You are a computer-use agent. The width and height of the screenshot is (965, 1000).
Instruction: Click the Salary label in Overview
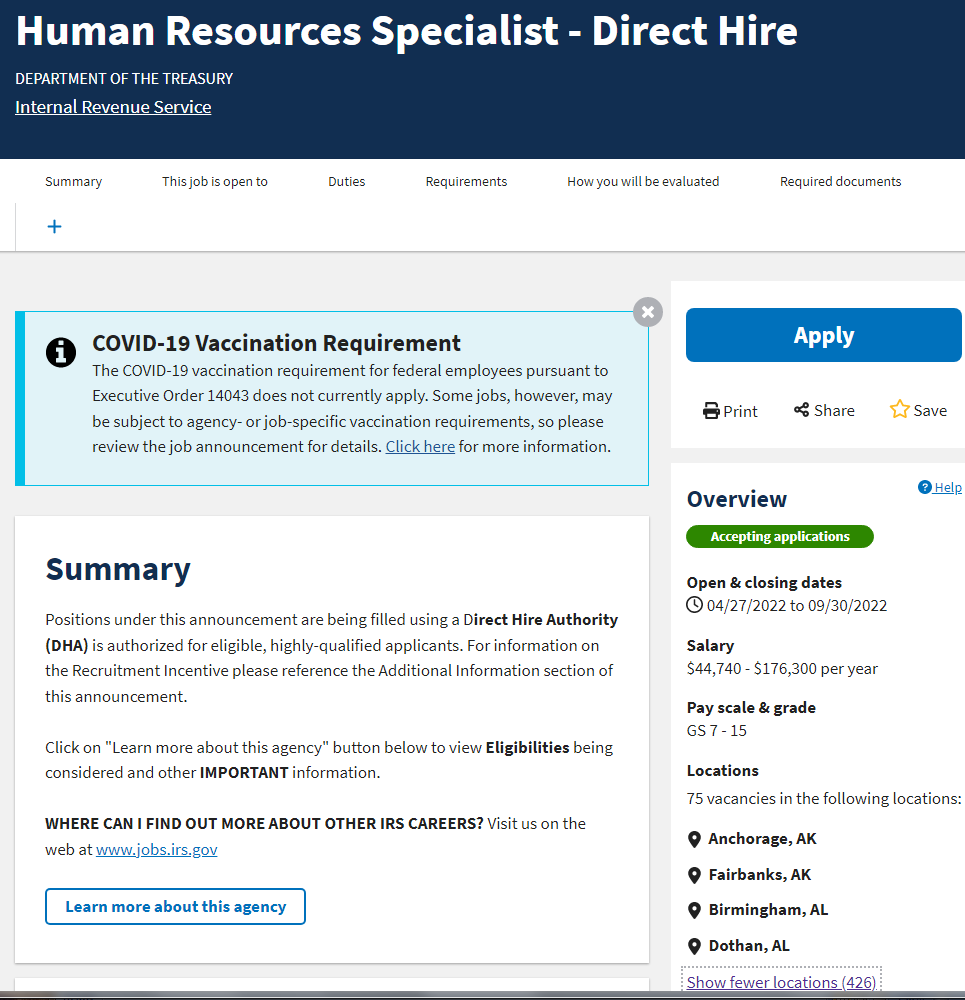click(710, 645)
